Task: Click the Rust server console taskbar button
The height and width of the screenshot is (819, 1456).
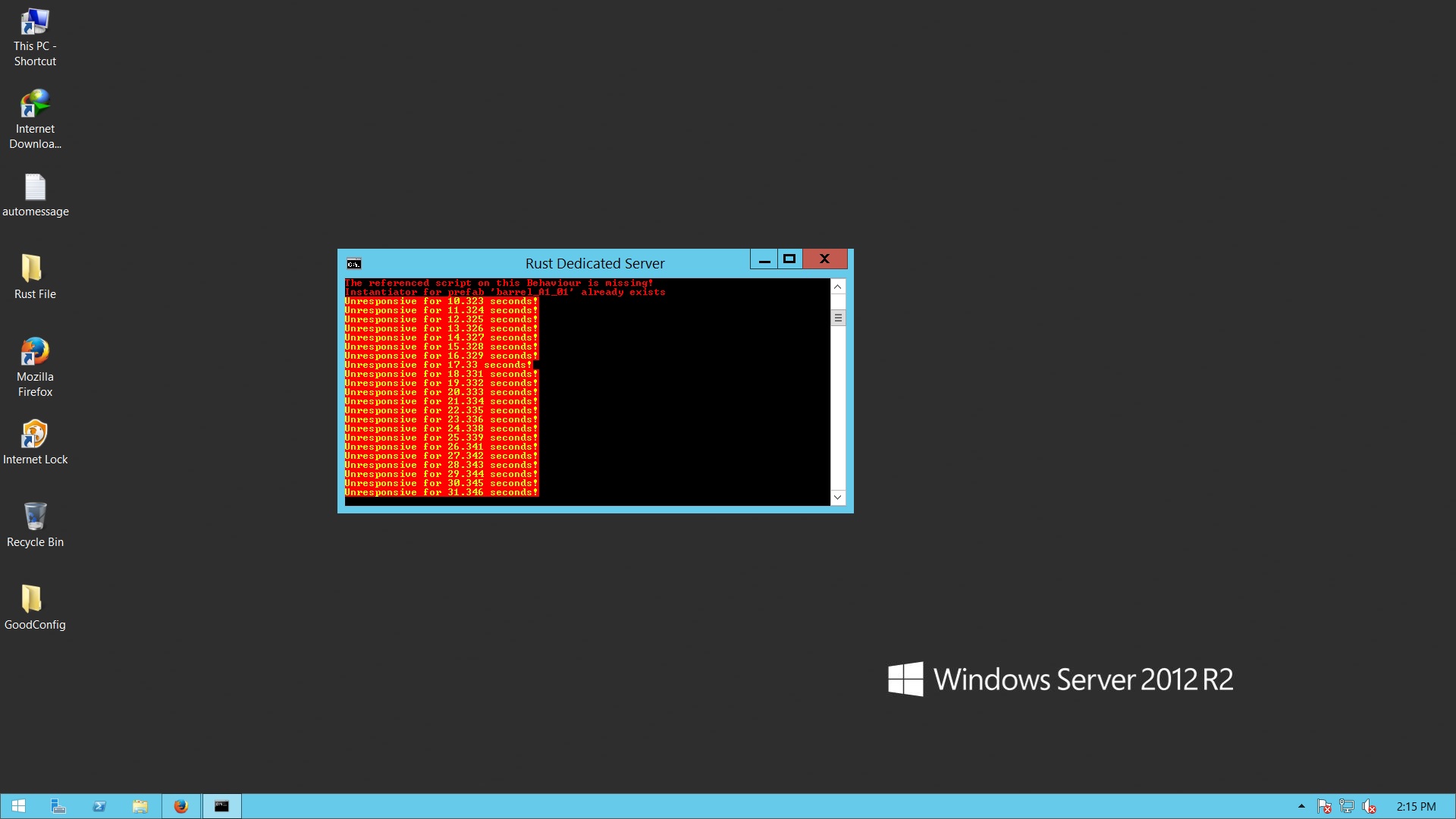Action: tap(221, 806)
